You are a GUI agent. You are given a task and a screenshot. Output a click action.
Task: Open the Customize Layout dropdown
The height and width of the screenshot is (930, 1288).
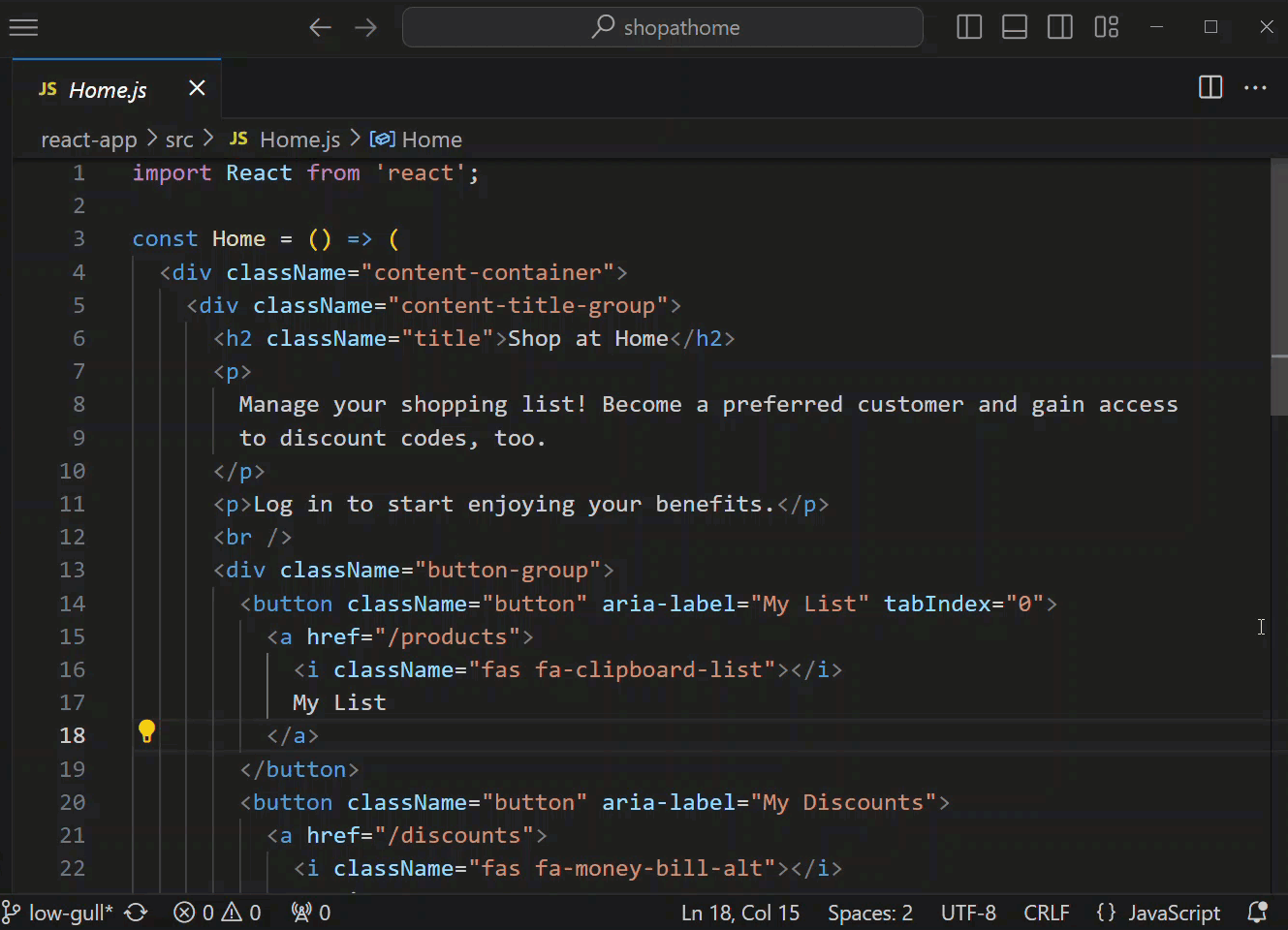click(1106, 27)
